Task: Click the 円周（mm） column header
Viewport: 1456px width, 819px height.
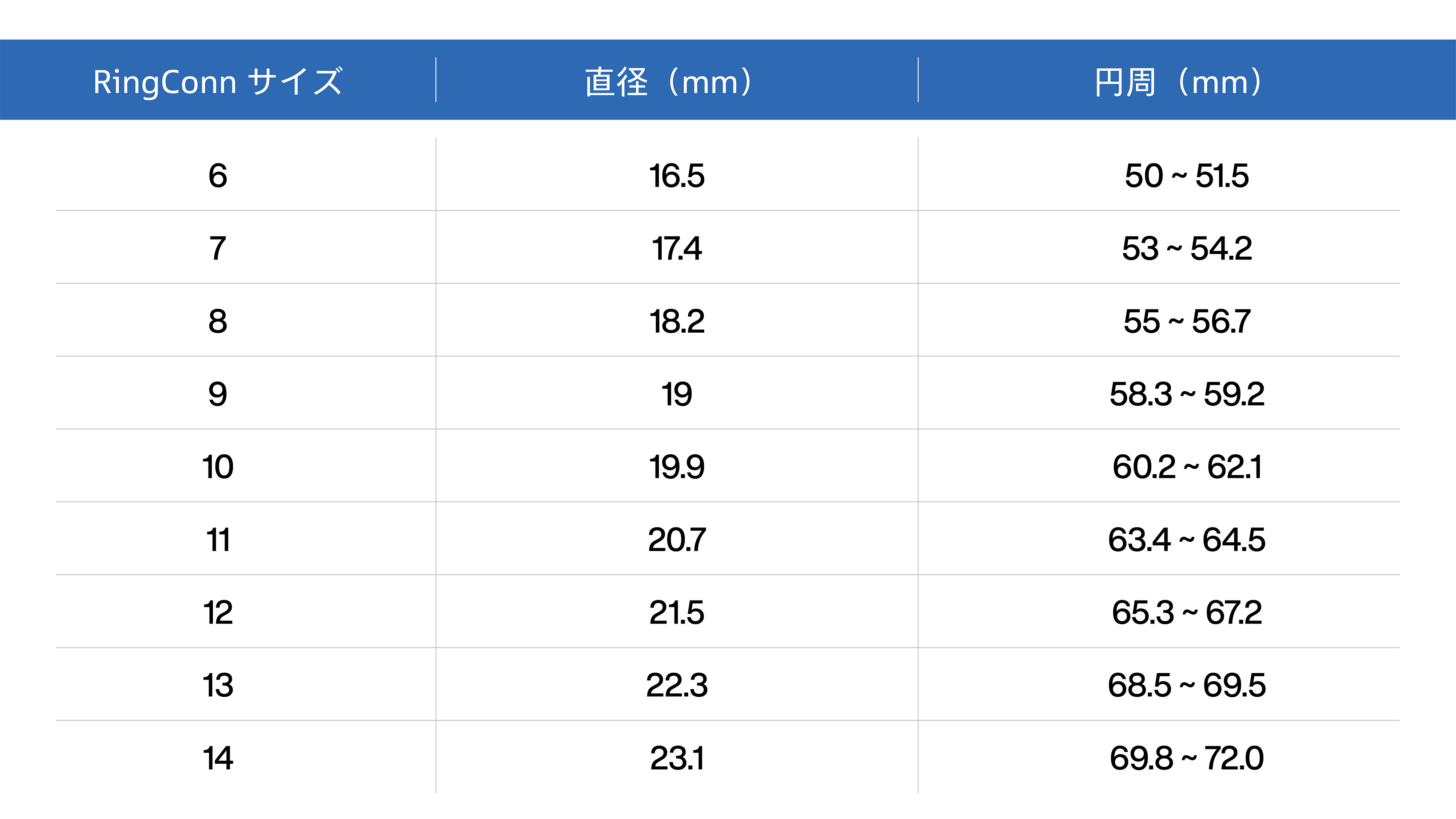Action: [1179, 82]
